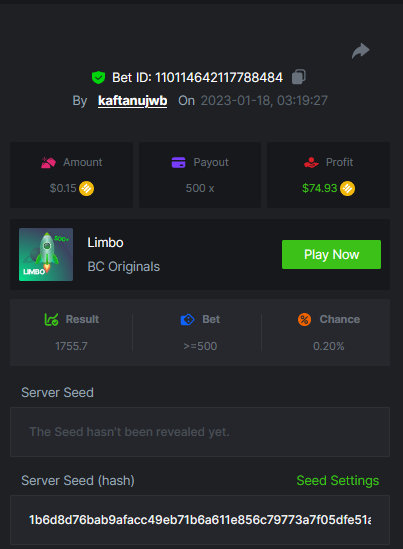Click the Play Now button
403x549 pixels.
(x=331, y=255)
